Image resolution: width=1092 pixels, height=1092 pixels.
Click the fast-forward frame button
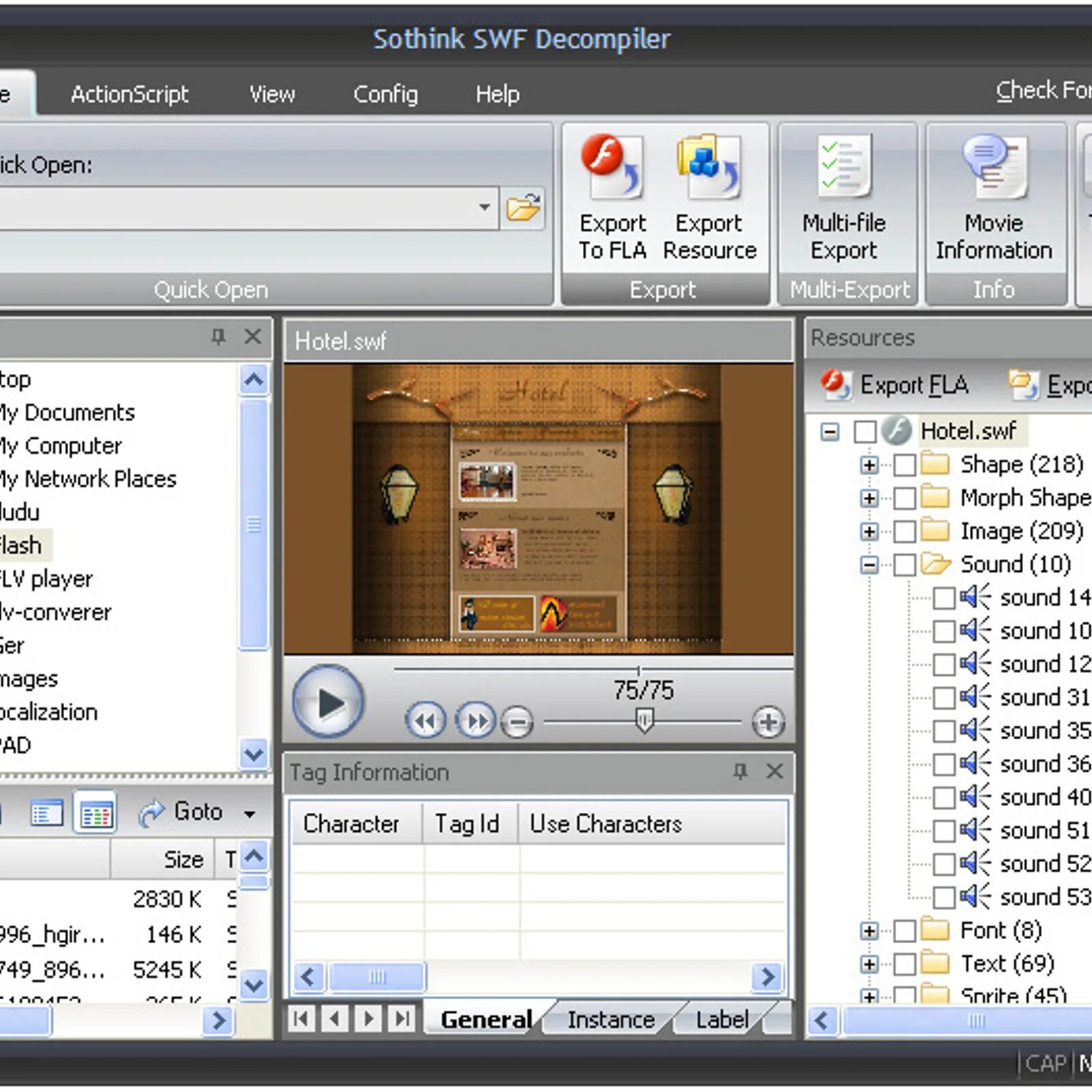(x=476, y=721)
